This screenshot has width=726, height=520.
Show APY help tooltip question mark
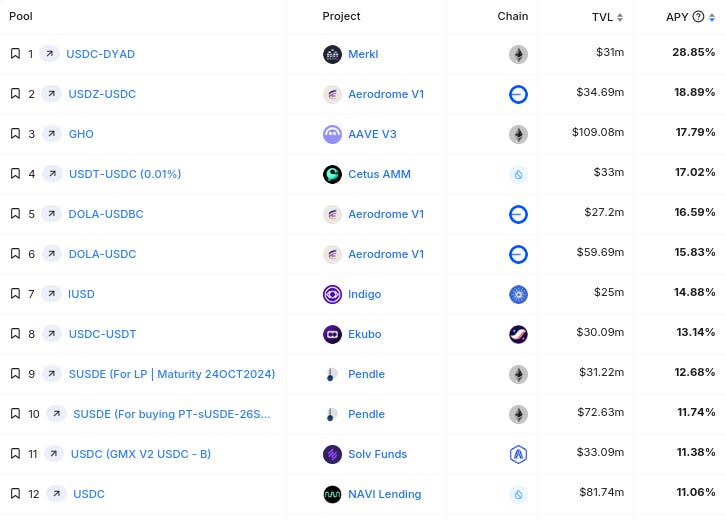tap(698, 17)
